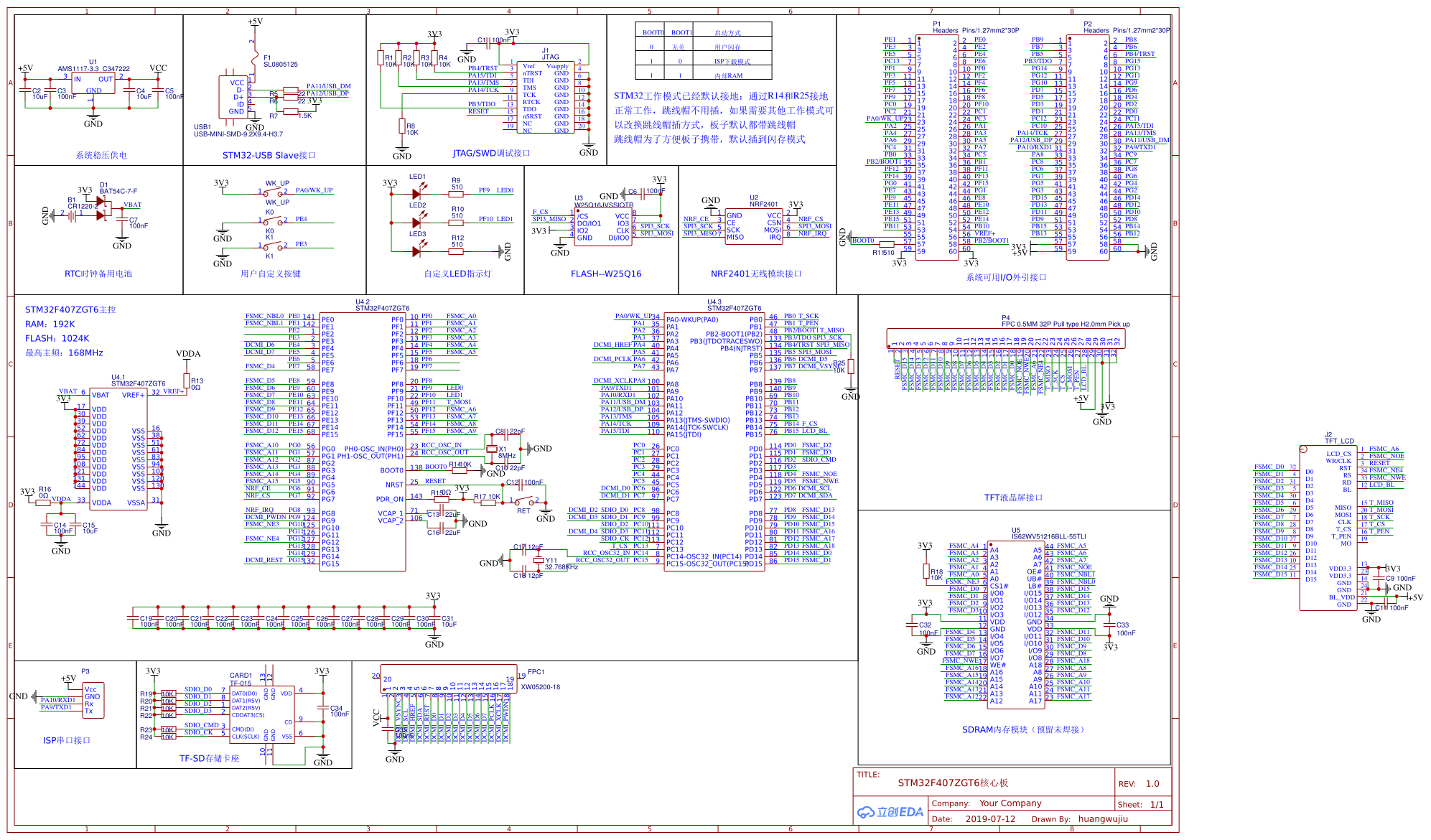
Task: Click the '最高主频: 168MHz' text
Action: point(64,353)
